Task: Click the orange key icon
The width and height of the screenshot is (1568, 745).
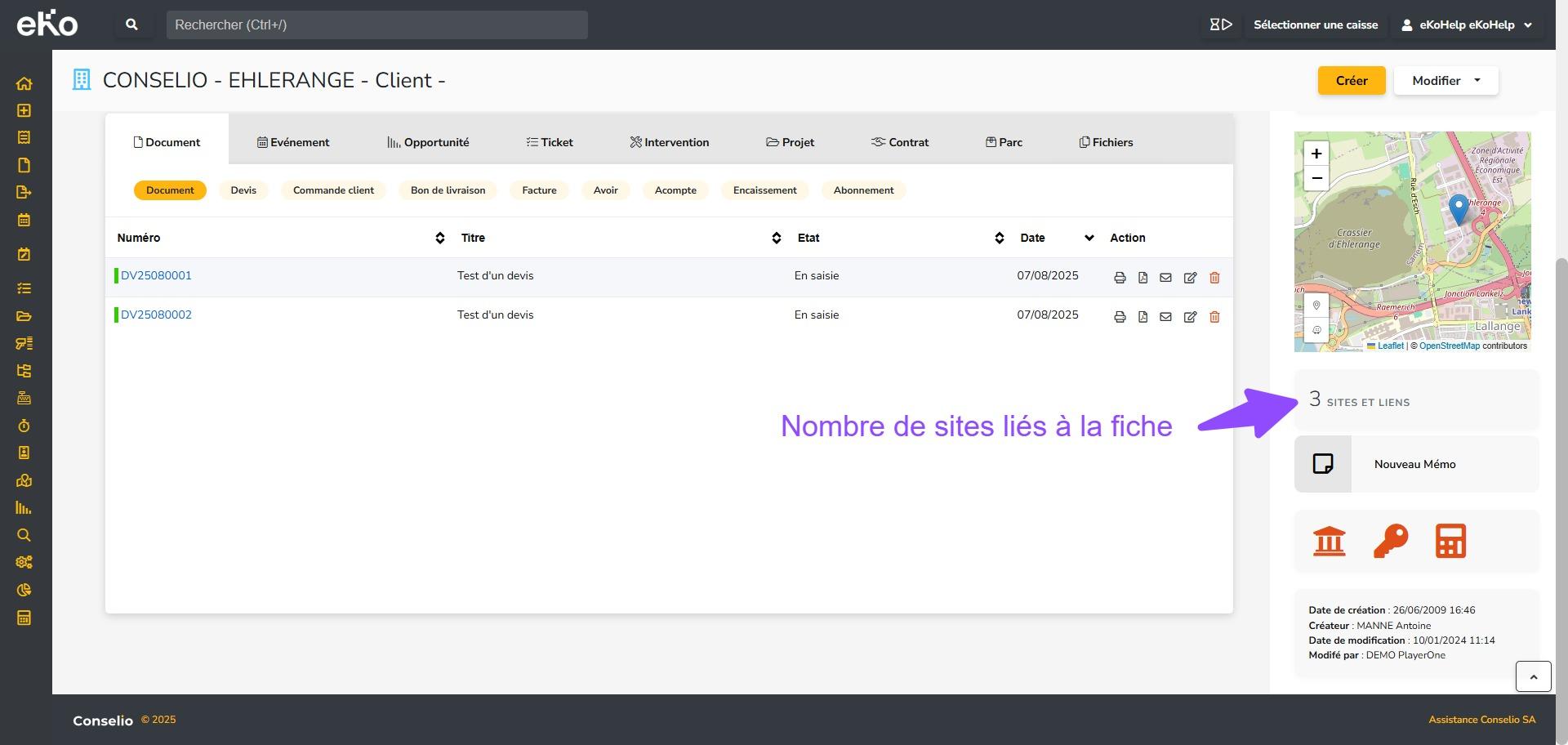Action: (1390, 541)
